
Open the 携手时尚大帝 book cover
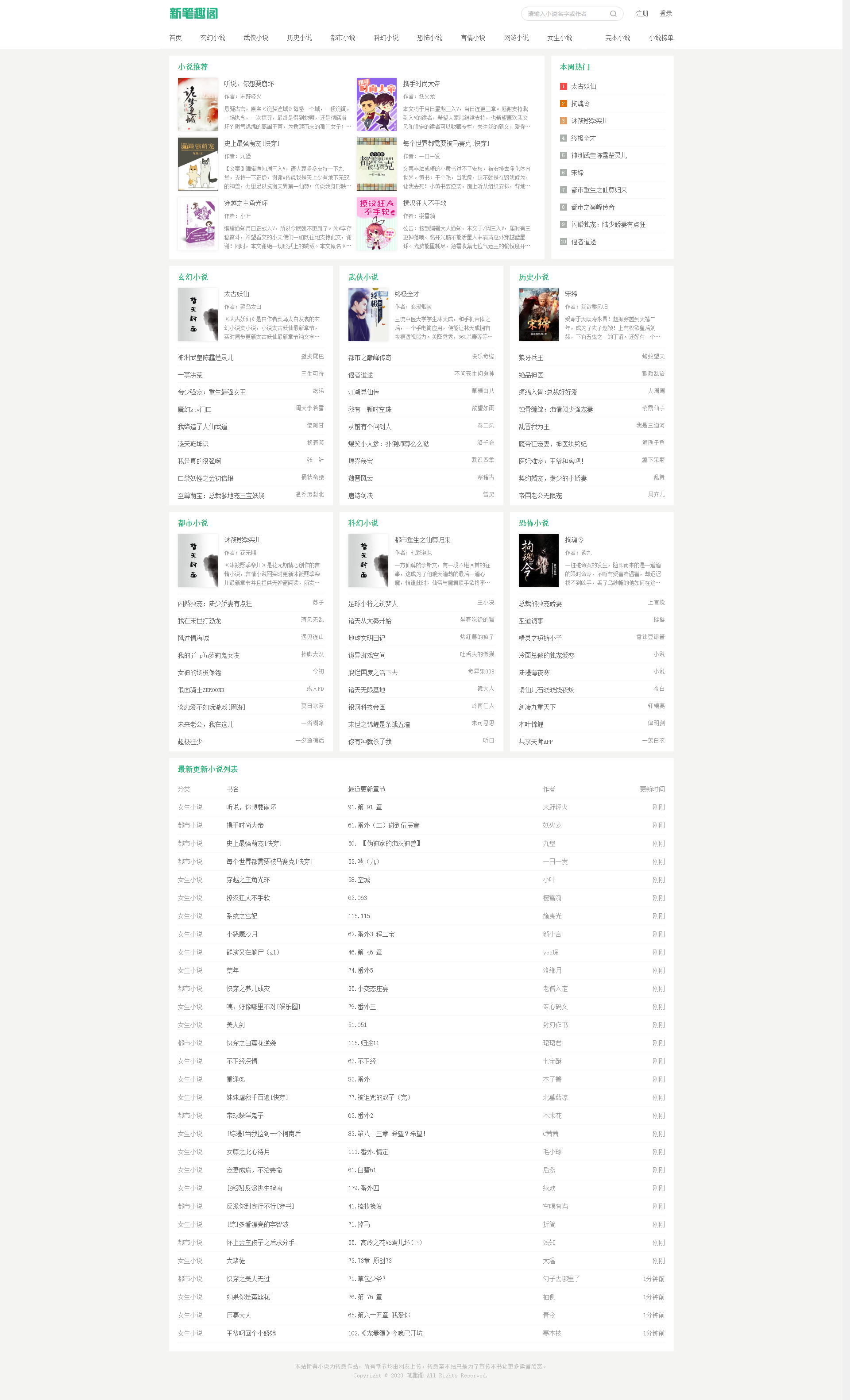pos(376,104)
